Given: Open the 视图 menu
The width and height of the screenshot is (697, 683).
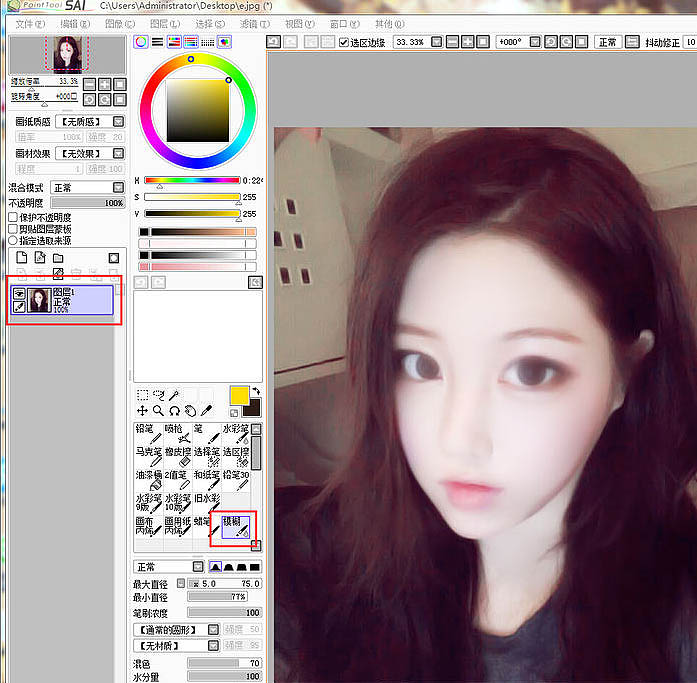Looking at the screenshot, I should [300, 24].
